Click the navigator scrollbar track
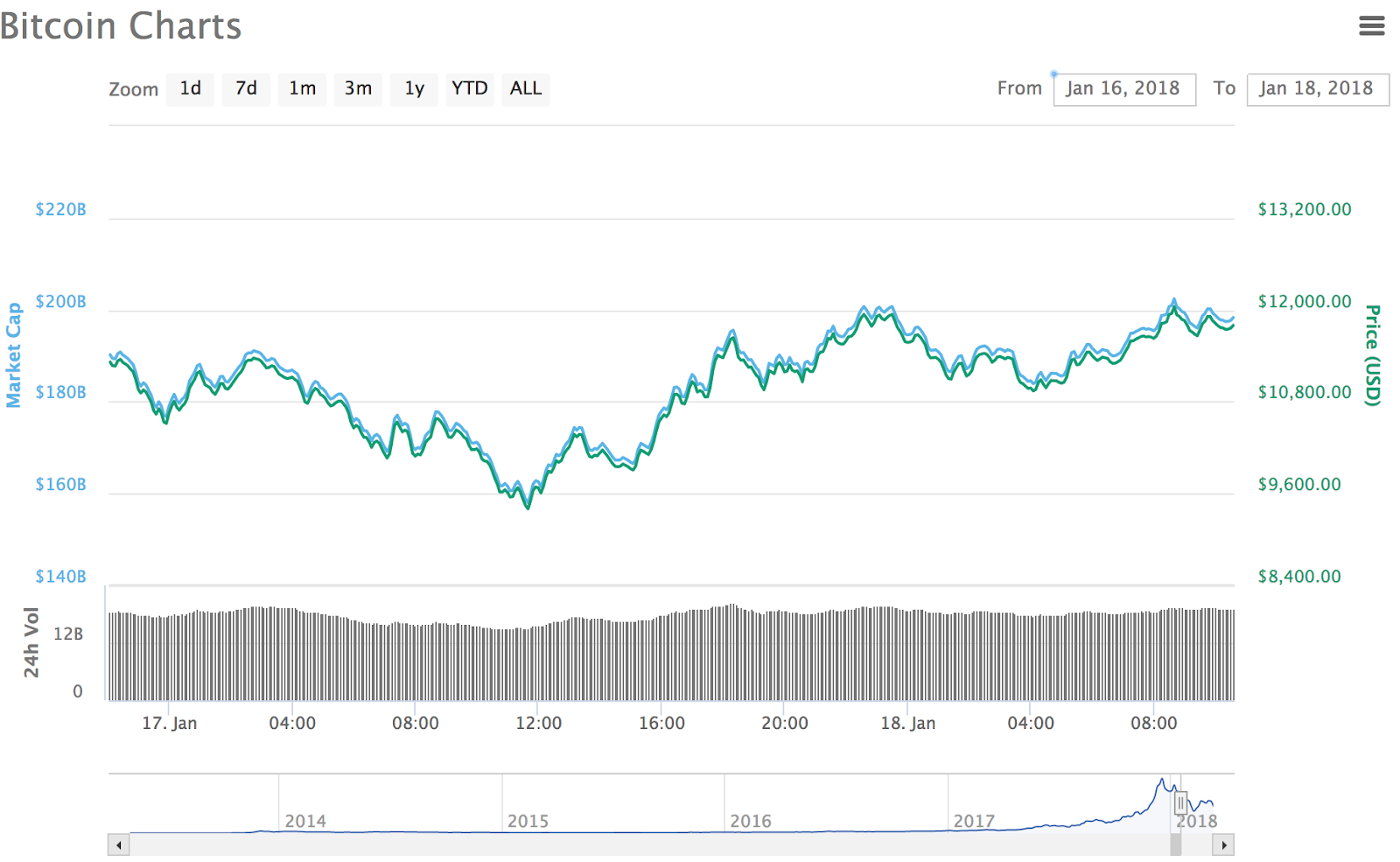The image size is (1400, 862). coord(612,845)
